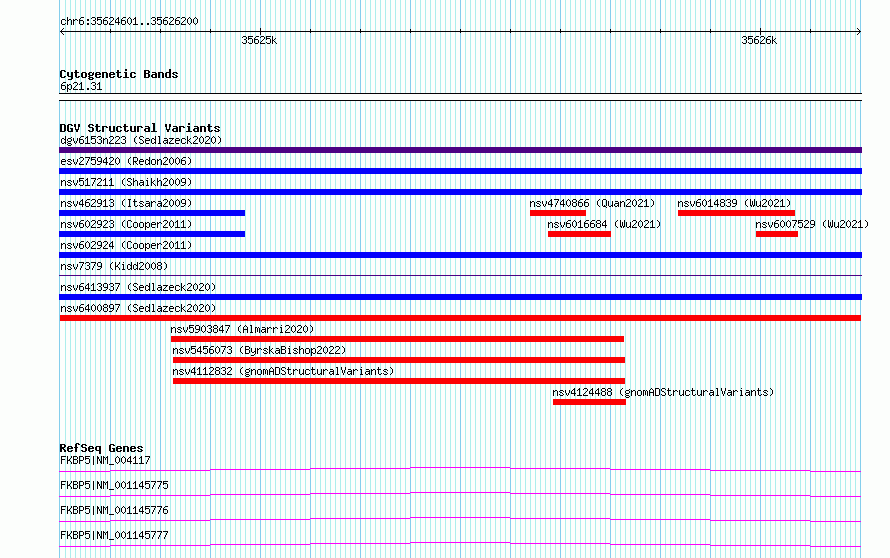890x558 pixels.
Task: Select the red bar under nsv4740866
Action: [x=558, y=213]
